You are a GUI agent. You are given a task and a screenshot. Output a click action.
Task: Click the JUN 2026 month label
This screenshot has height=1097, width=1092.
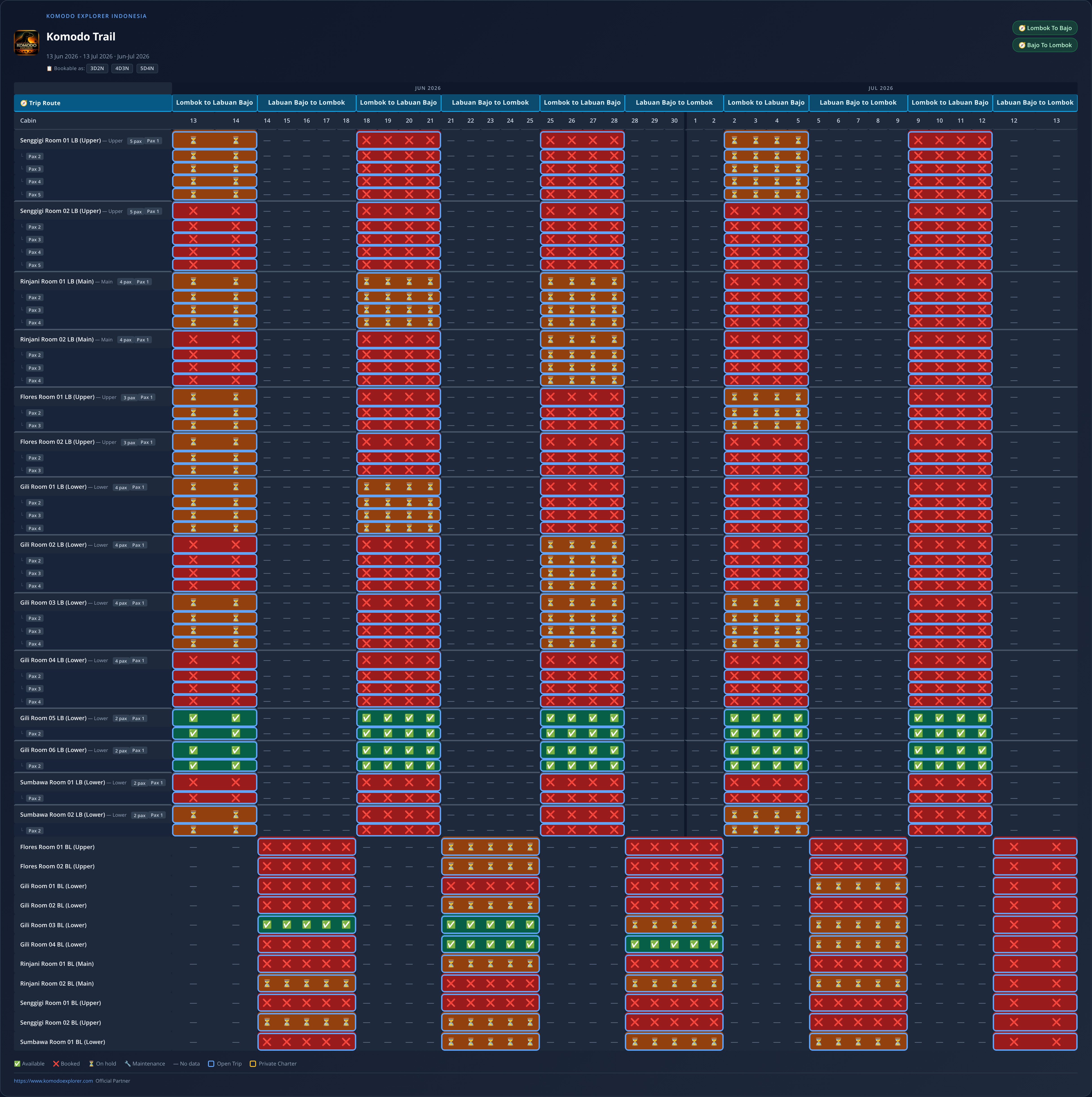[x=428, y=88]
